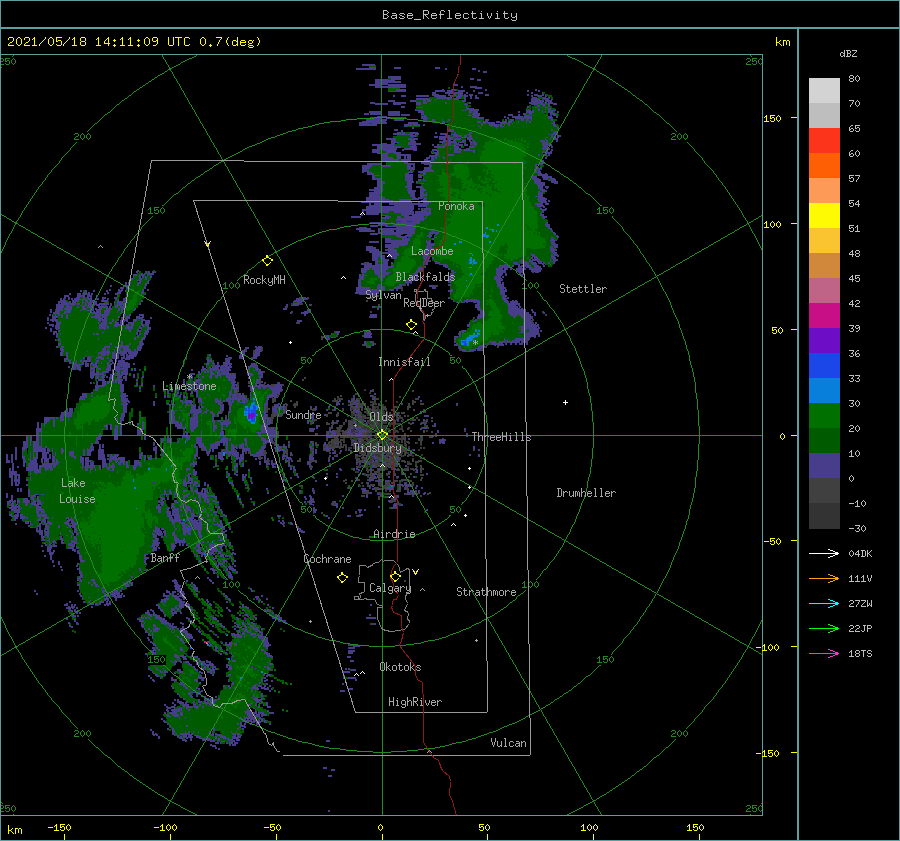This screenshot has width=900, height=841.
Task: Click the Sylvan label
Action: point(383,295)
